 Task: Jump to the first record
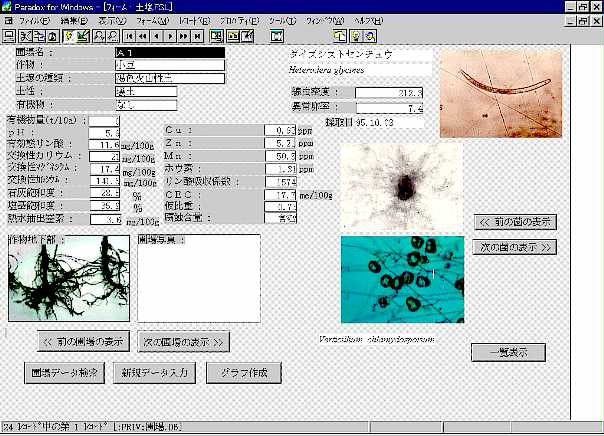click(x=129, y=36)
